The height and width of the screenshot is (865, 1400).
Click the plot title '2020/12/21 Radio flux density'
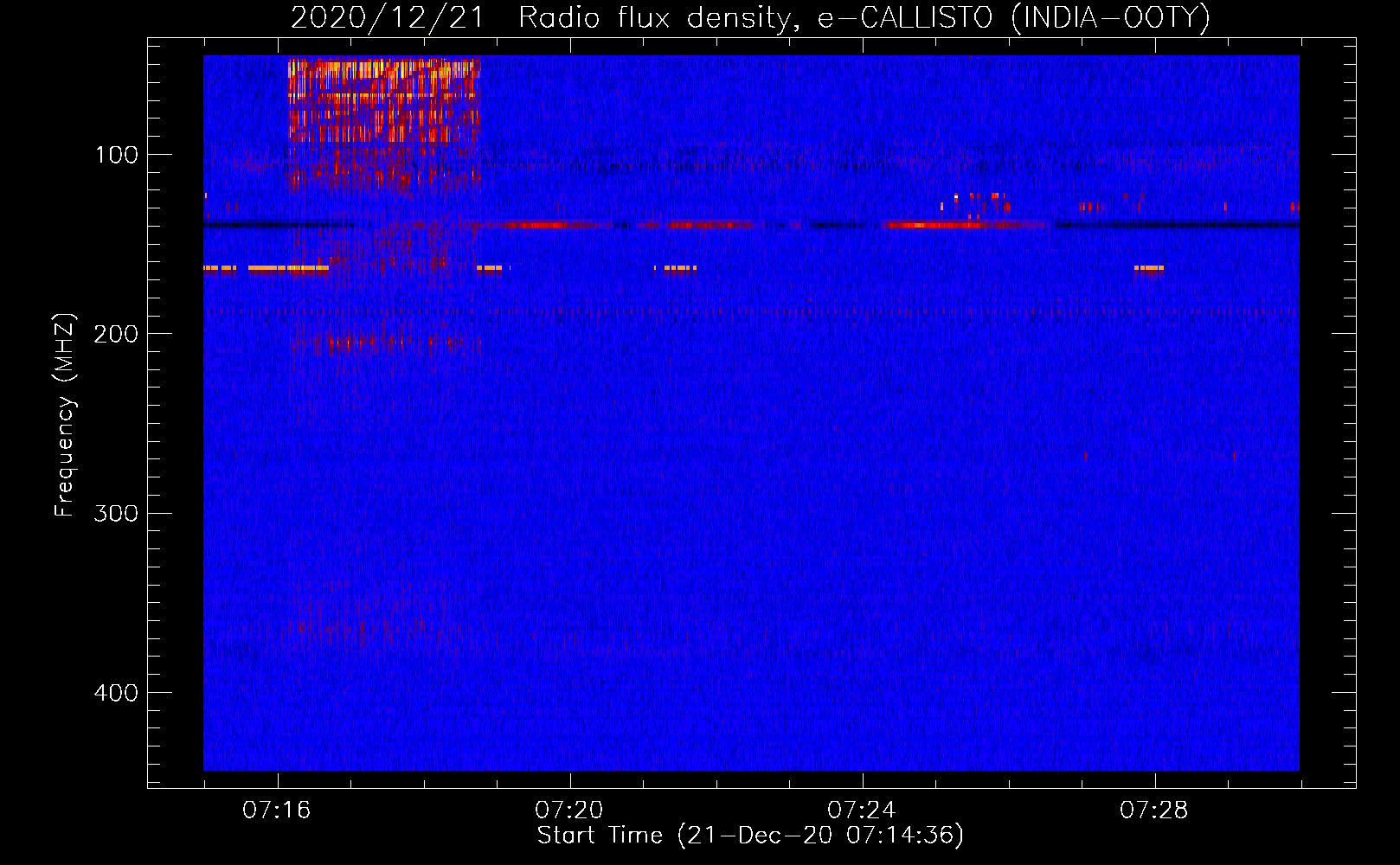[750, 17]
